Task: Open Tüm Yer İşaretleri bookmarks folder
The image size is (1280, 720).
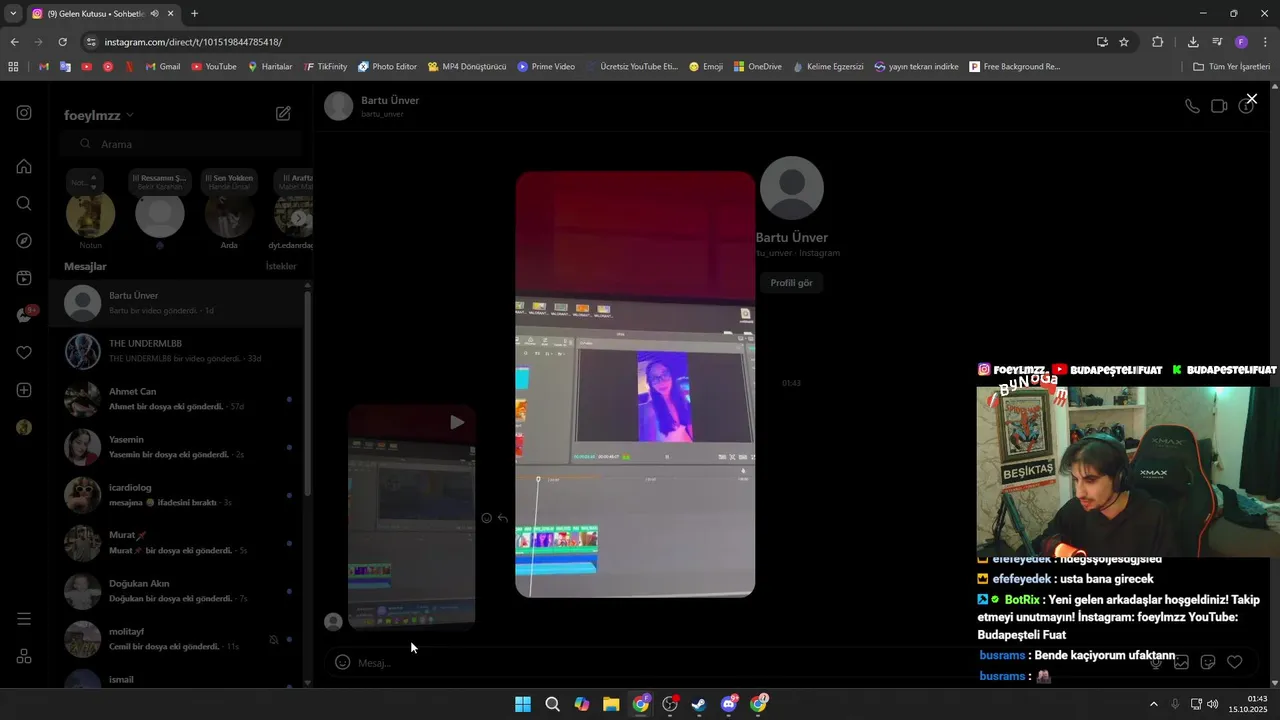Action: [x=1232, y=67]
